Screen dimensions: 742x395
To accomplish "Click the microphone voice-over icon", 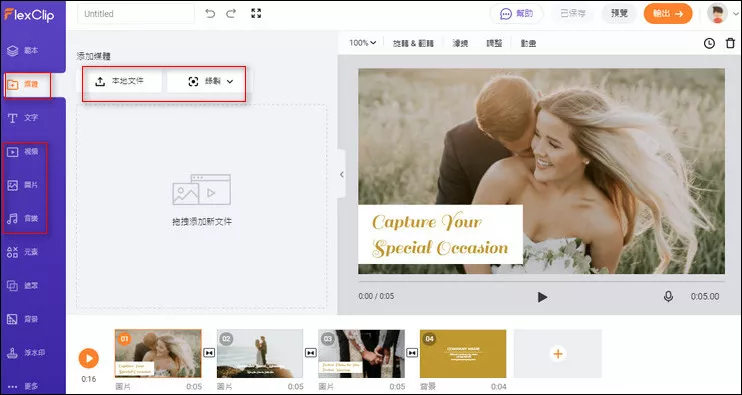I will pos(668,297).
